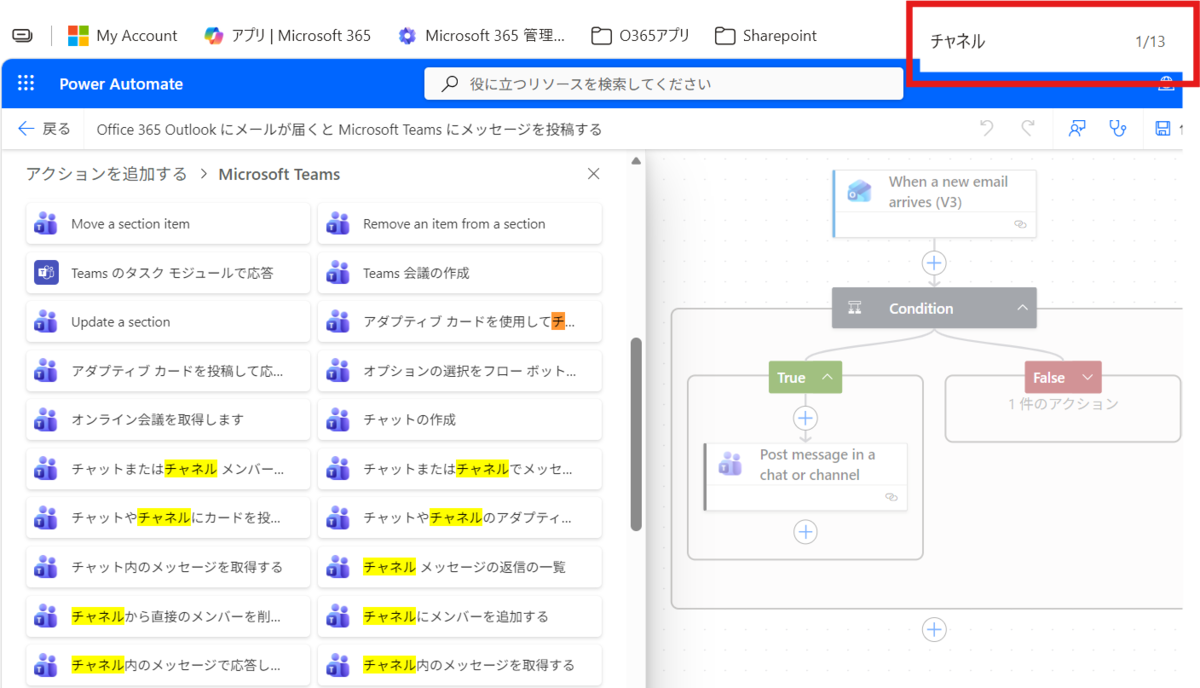Click the browser tab groups icon
1200x688 pixels.
click(22, 36)
